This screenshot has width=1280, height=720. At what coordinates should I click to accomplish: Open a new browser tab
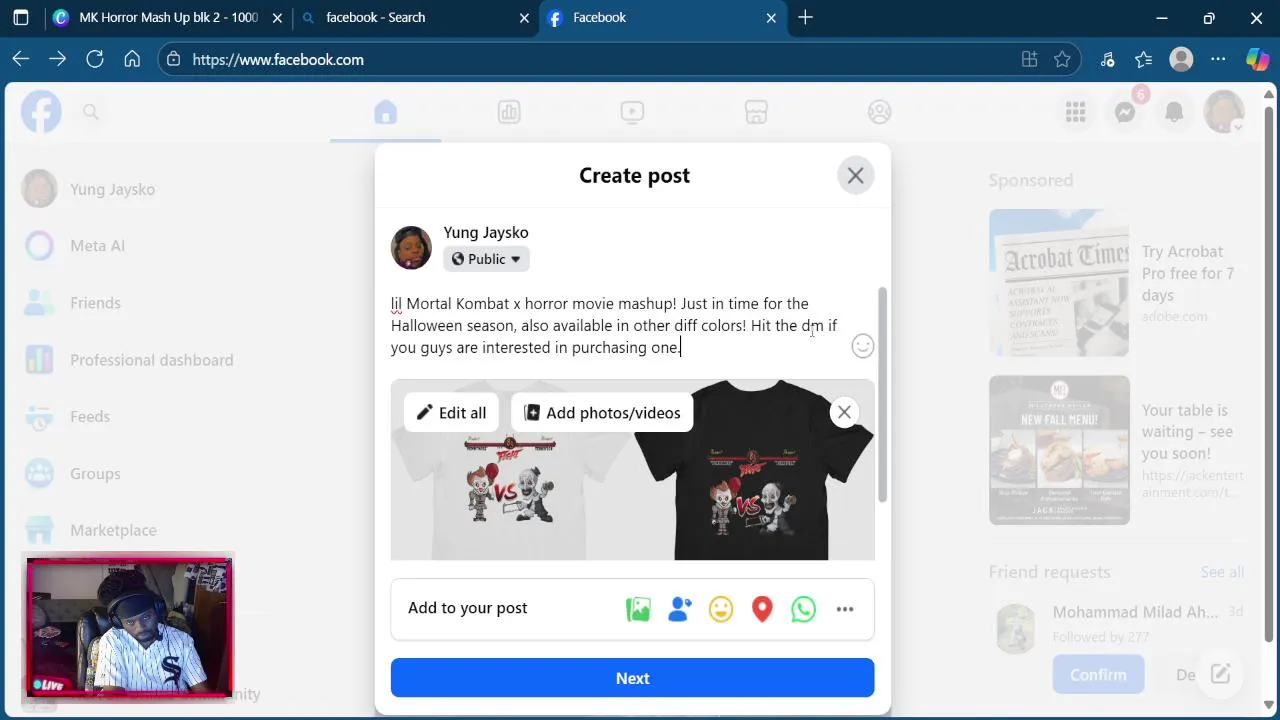pyautogui.click(x=805, y=17)
